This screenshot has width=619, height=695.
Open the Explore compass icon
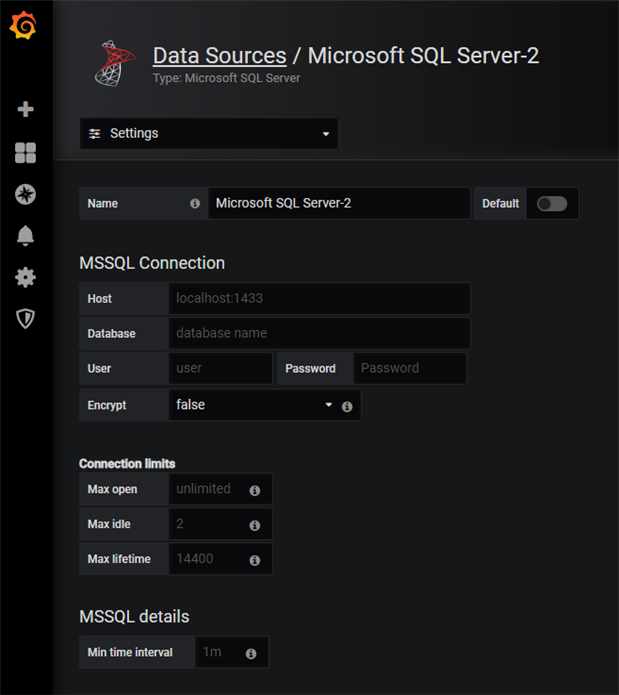26,194
